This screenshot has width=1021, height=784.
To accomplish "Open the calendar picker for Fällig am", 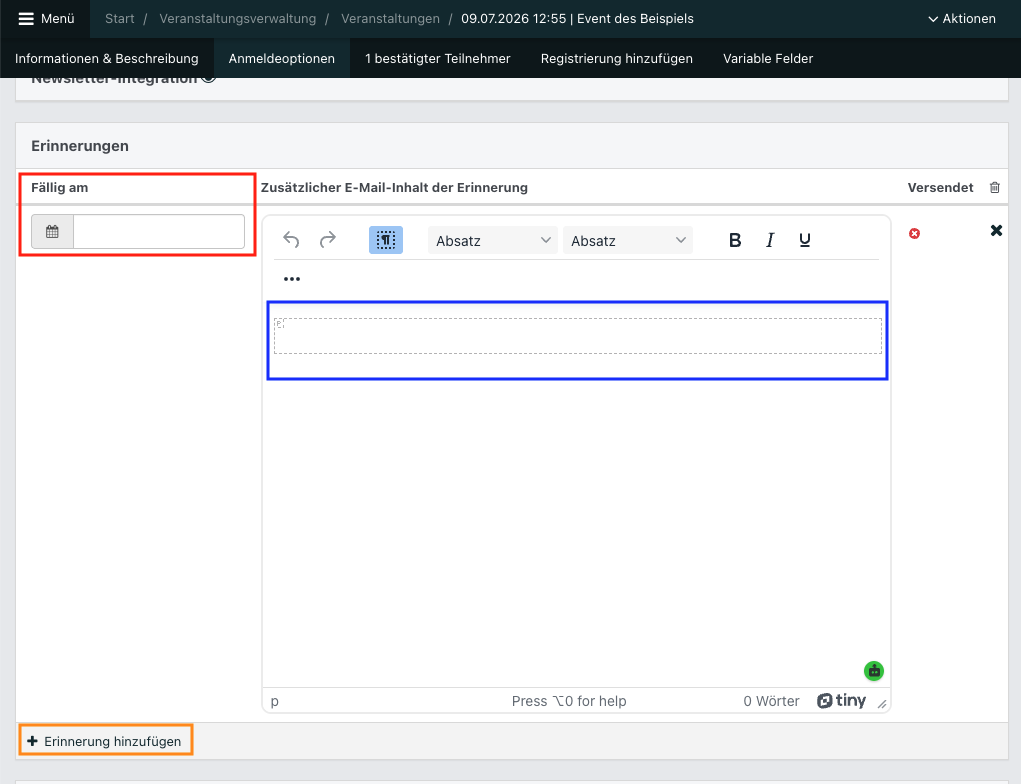I will coord(52,232).
